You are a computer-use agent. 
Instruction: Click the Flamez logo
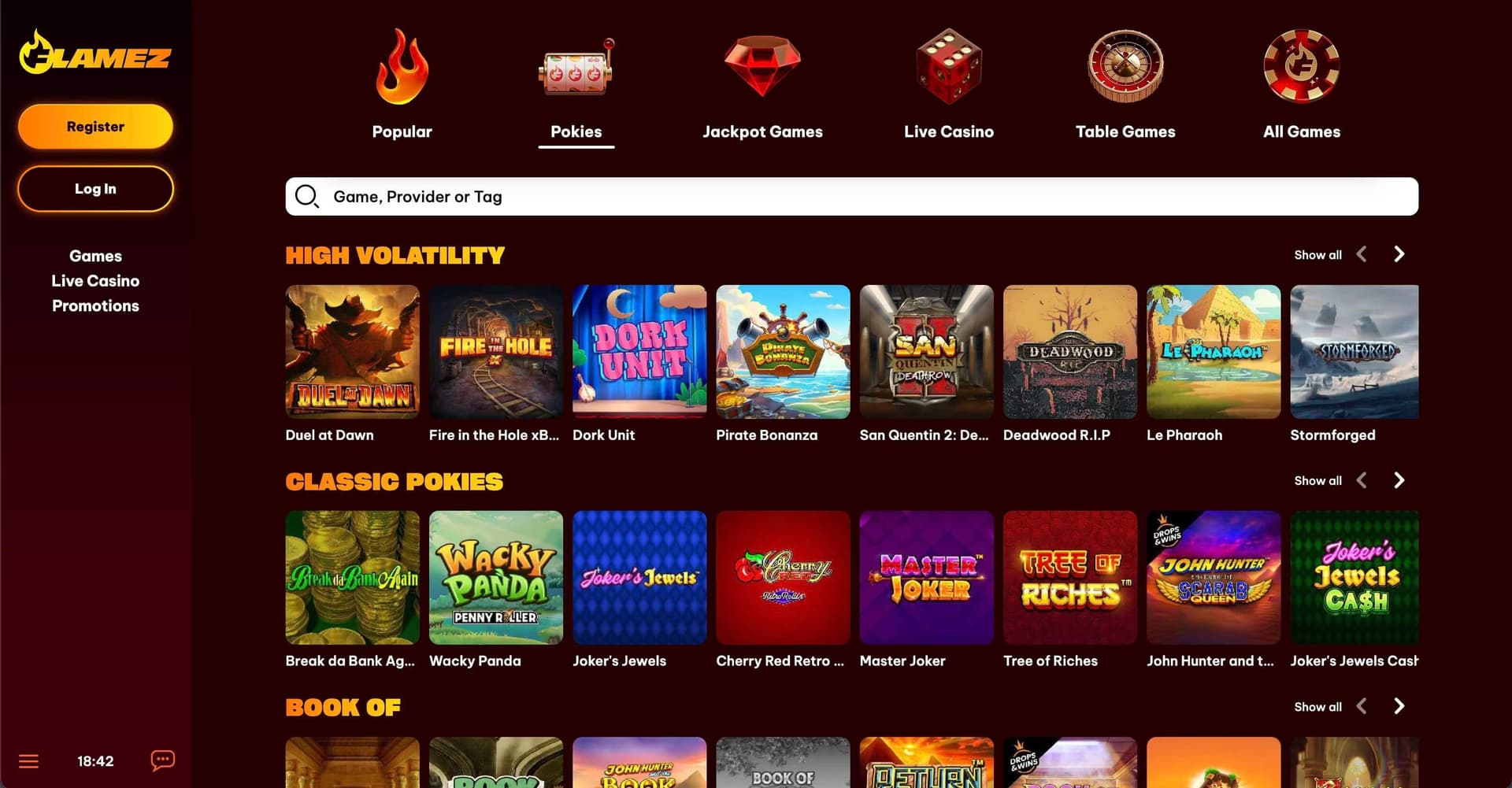tap(94, 53)
